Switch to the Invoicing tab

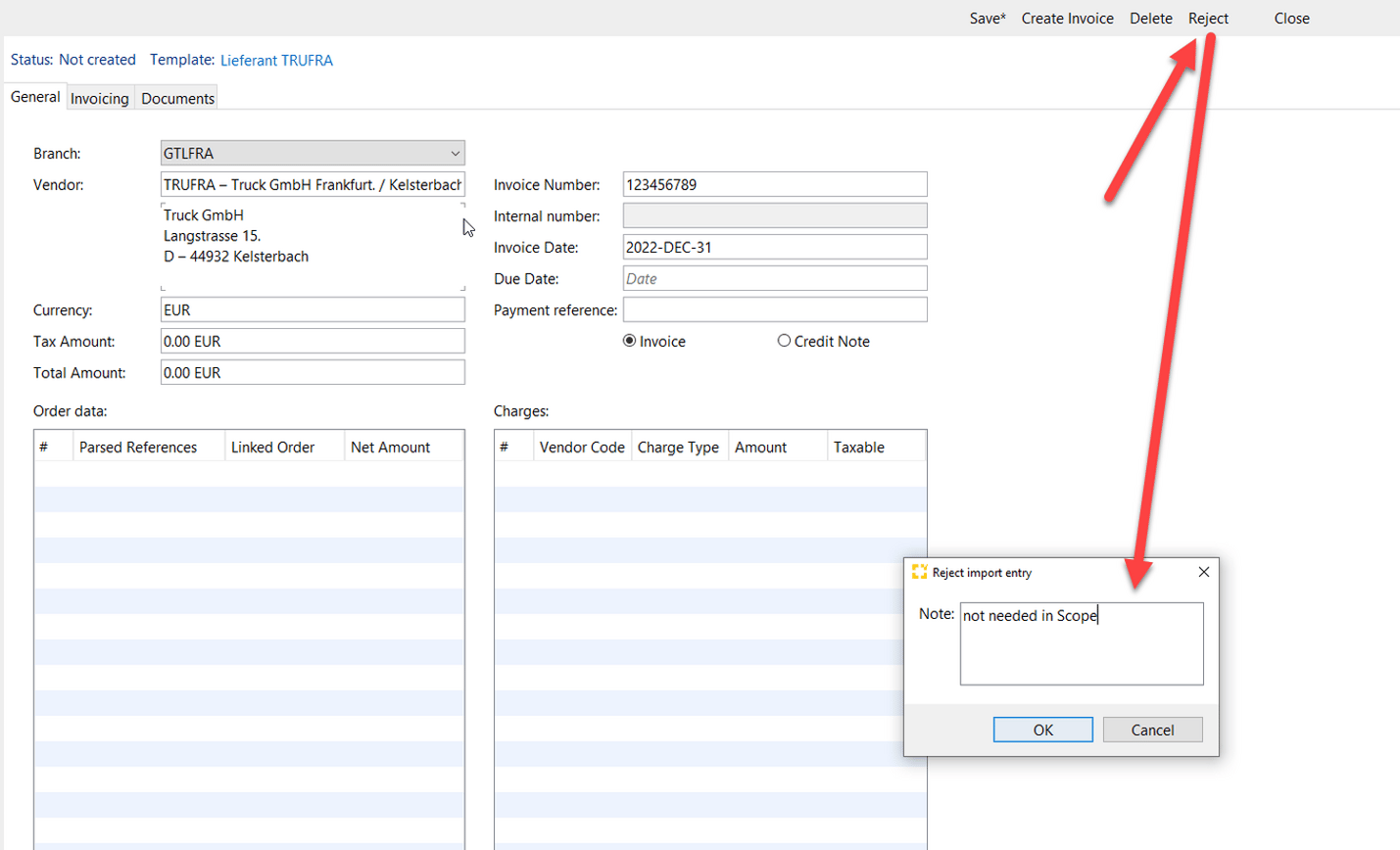click(x=100, y=98)
